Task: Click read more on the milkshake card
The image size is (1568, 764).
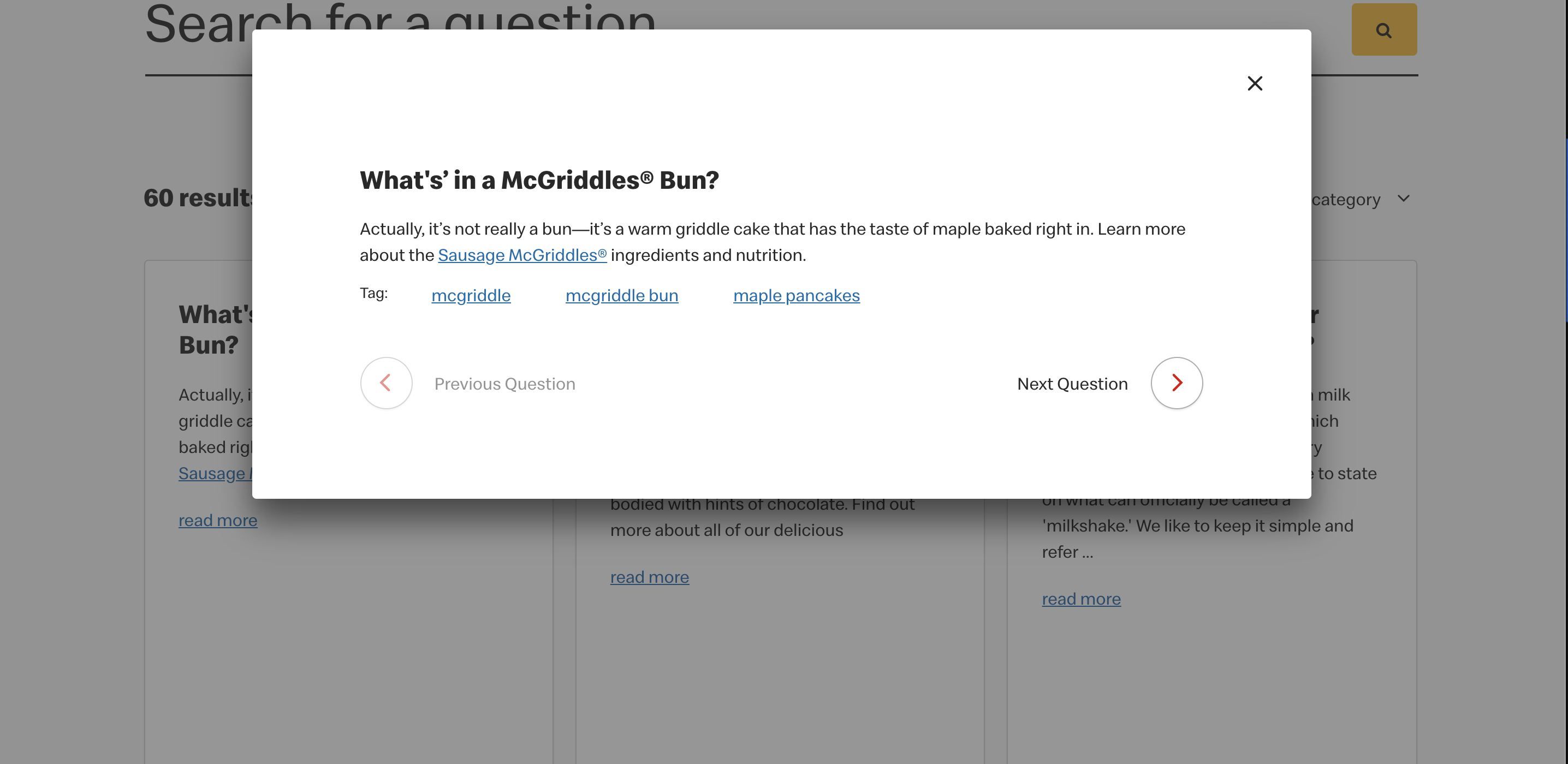Action: pyautogui.click(x=1081, y=599)
